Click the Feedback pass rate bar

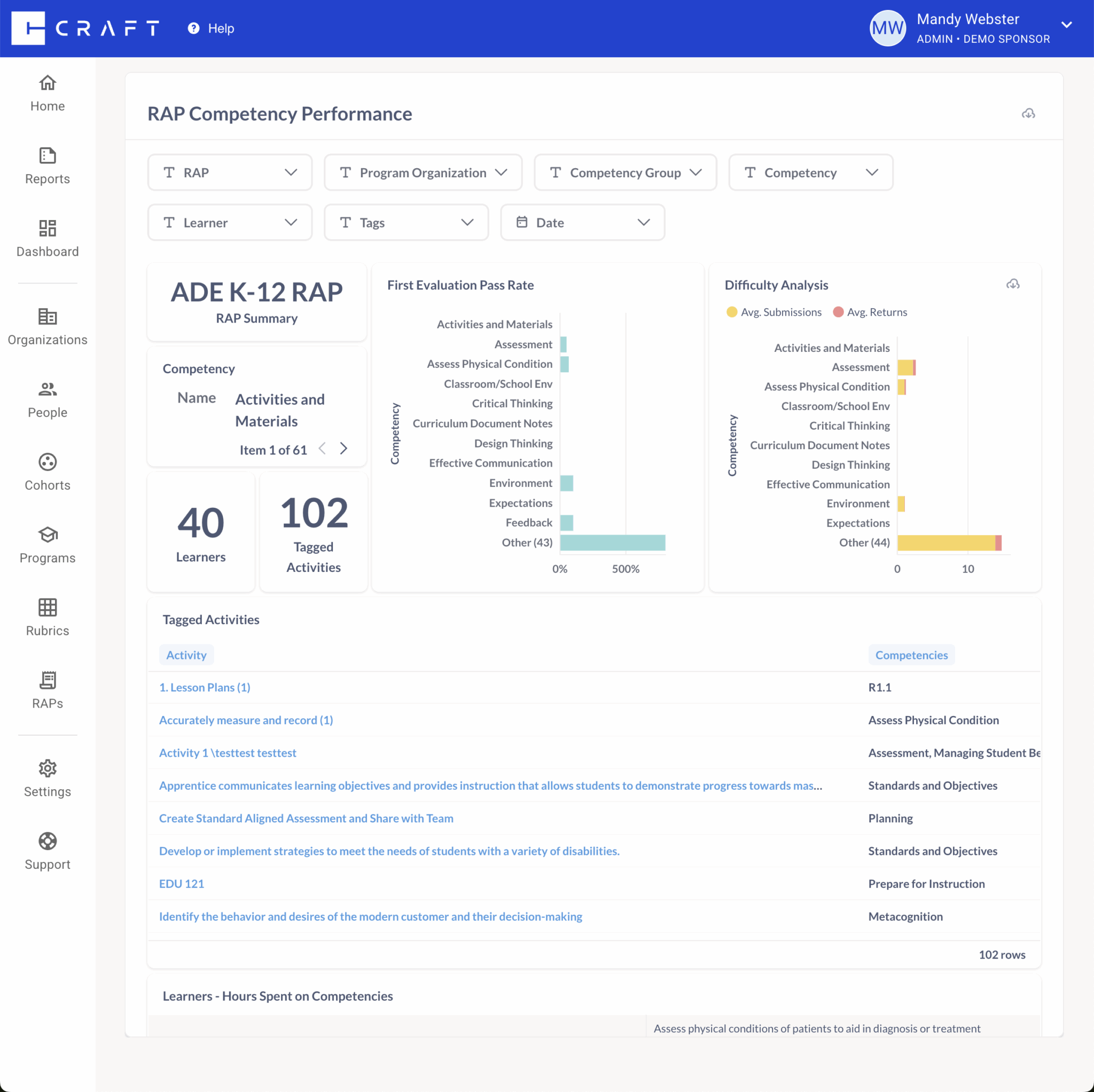click(x=566, y=523)
